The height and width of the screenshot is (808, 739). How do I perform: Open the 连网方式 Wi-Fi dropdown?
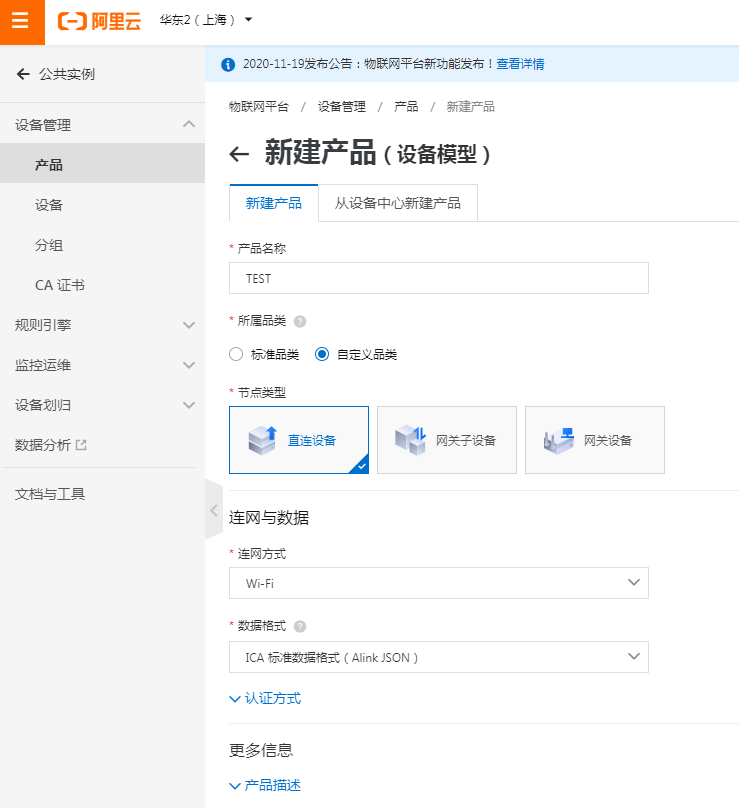pos(439,583)
